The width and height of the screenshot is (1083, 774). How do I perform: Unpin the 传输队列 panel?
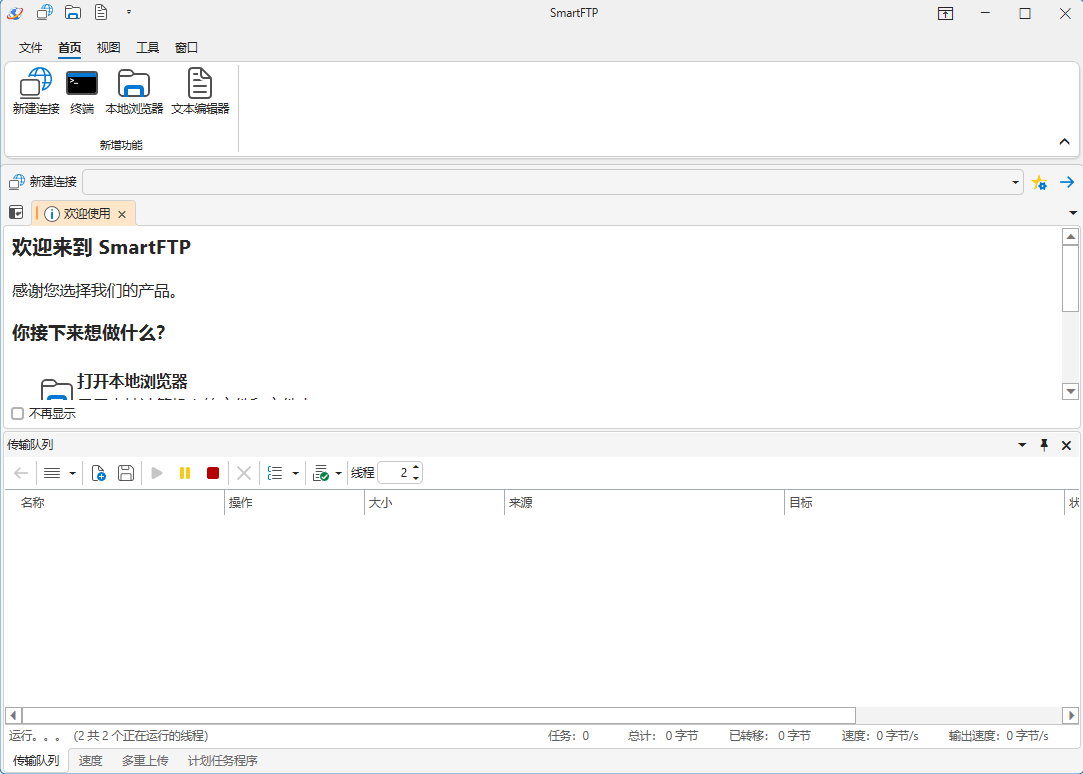point(1044,444)
